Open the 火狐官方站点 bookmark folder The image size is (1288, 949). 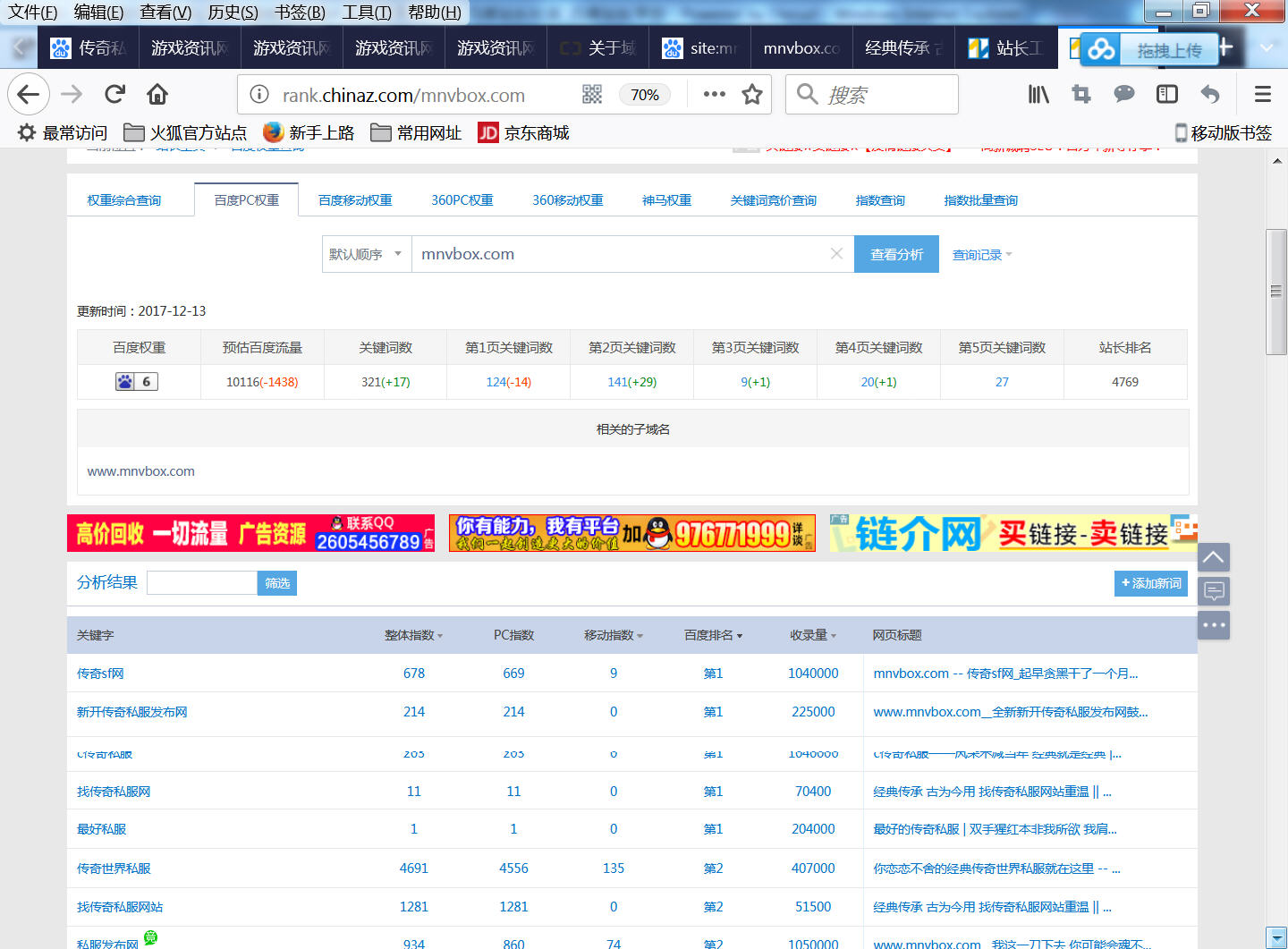click(x=184, y=132)
